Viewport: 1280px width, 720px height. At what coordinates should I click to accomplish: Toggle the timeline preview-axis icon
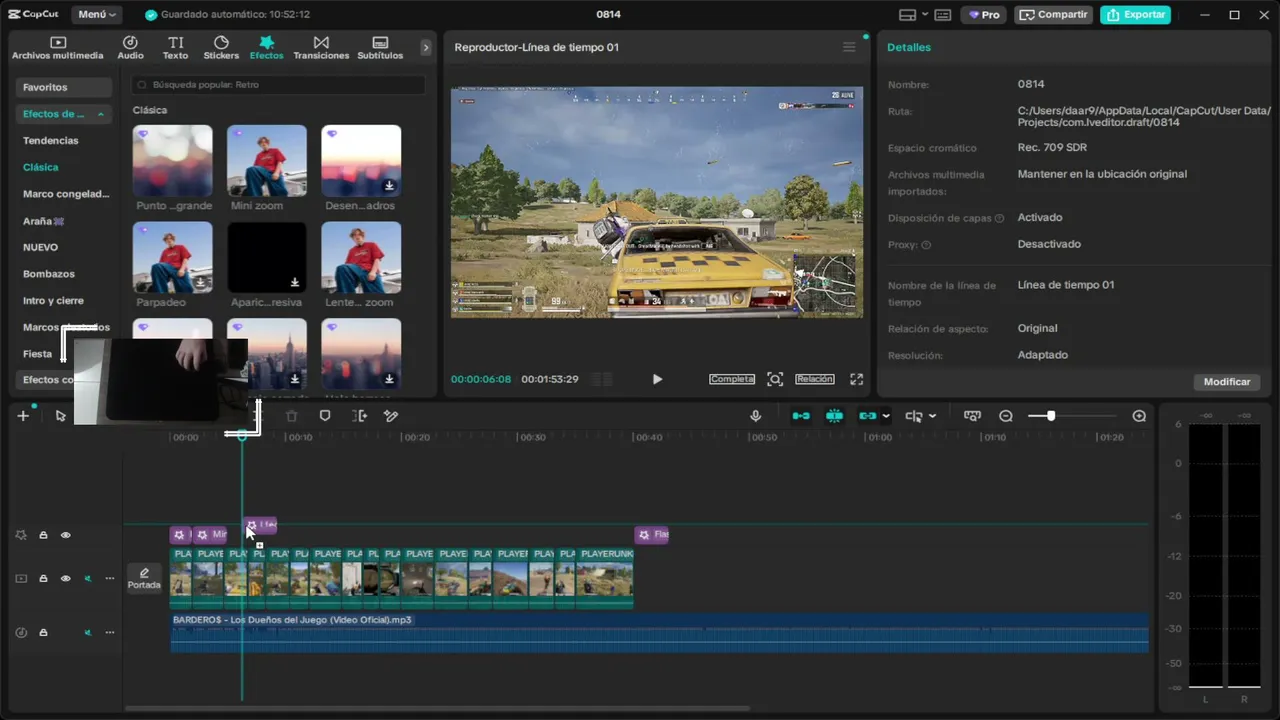click(972, 416)
